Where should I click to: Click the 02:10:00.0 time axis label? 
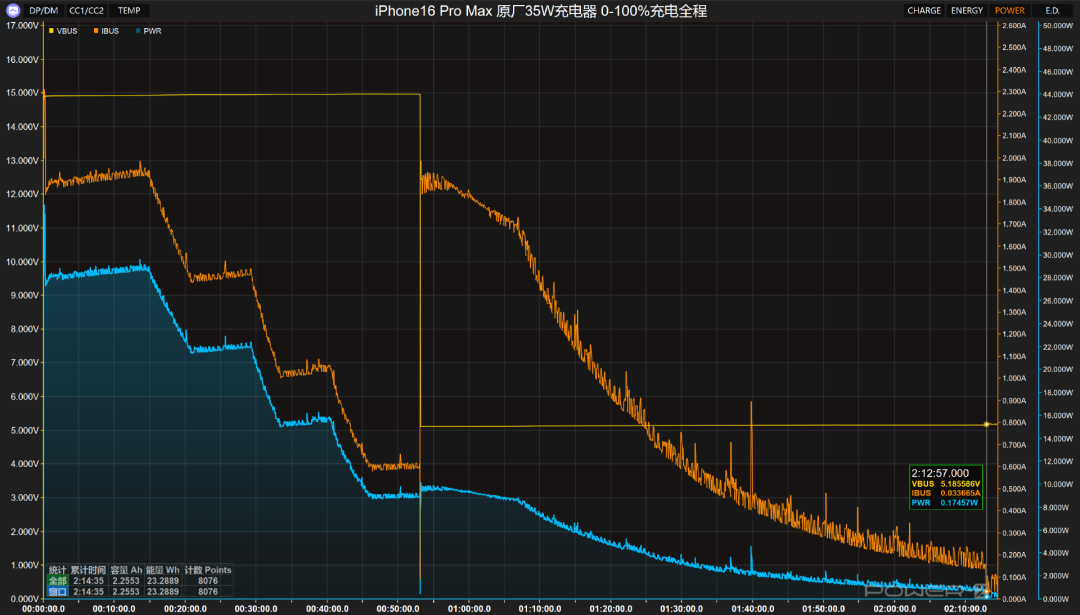[x=966, y=609]
